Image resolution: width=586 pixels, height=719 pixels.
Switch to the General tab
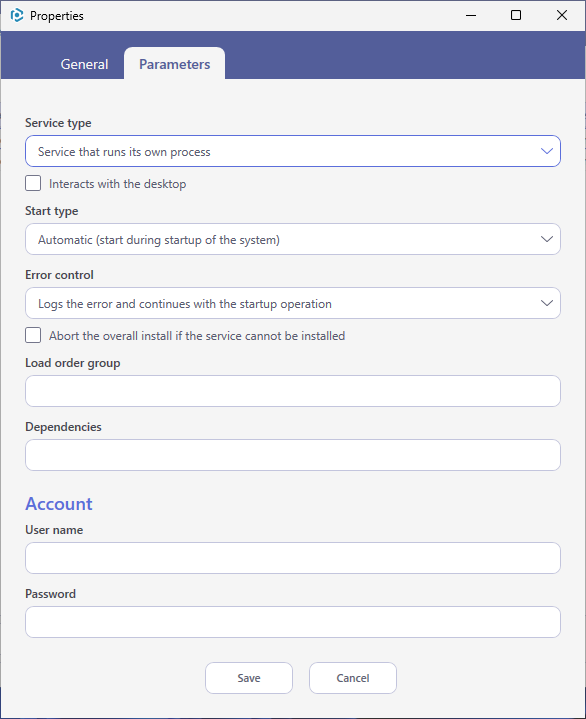click(x=84, y=64)
